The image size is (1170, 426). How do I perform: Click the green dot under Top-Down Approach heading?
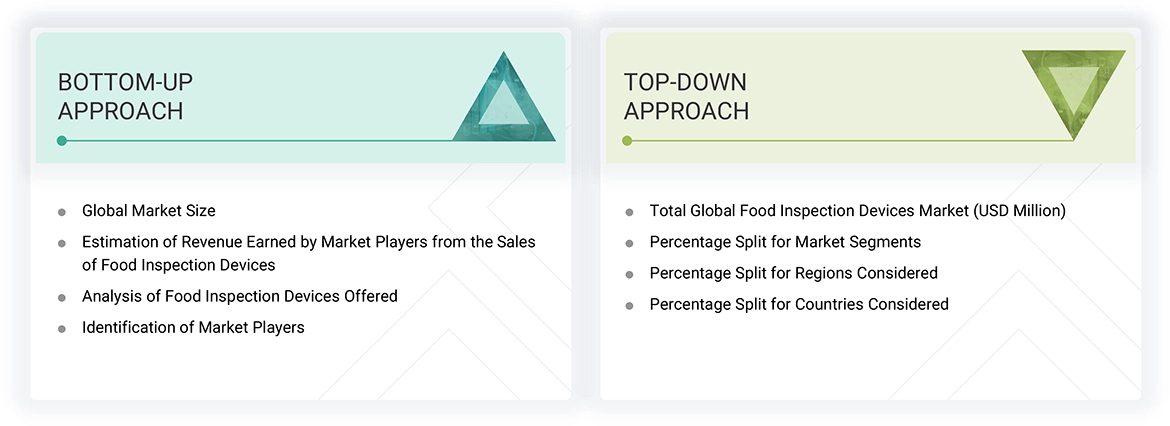click(628, 141)
